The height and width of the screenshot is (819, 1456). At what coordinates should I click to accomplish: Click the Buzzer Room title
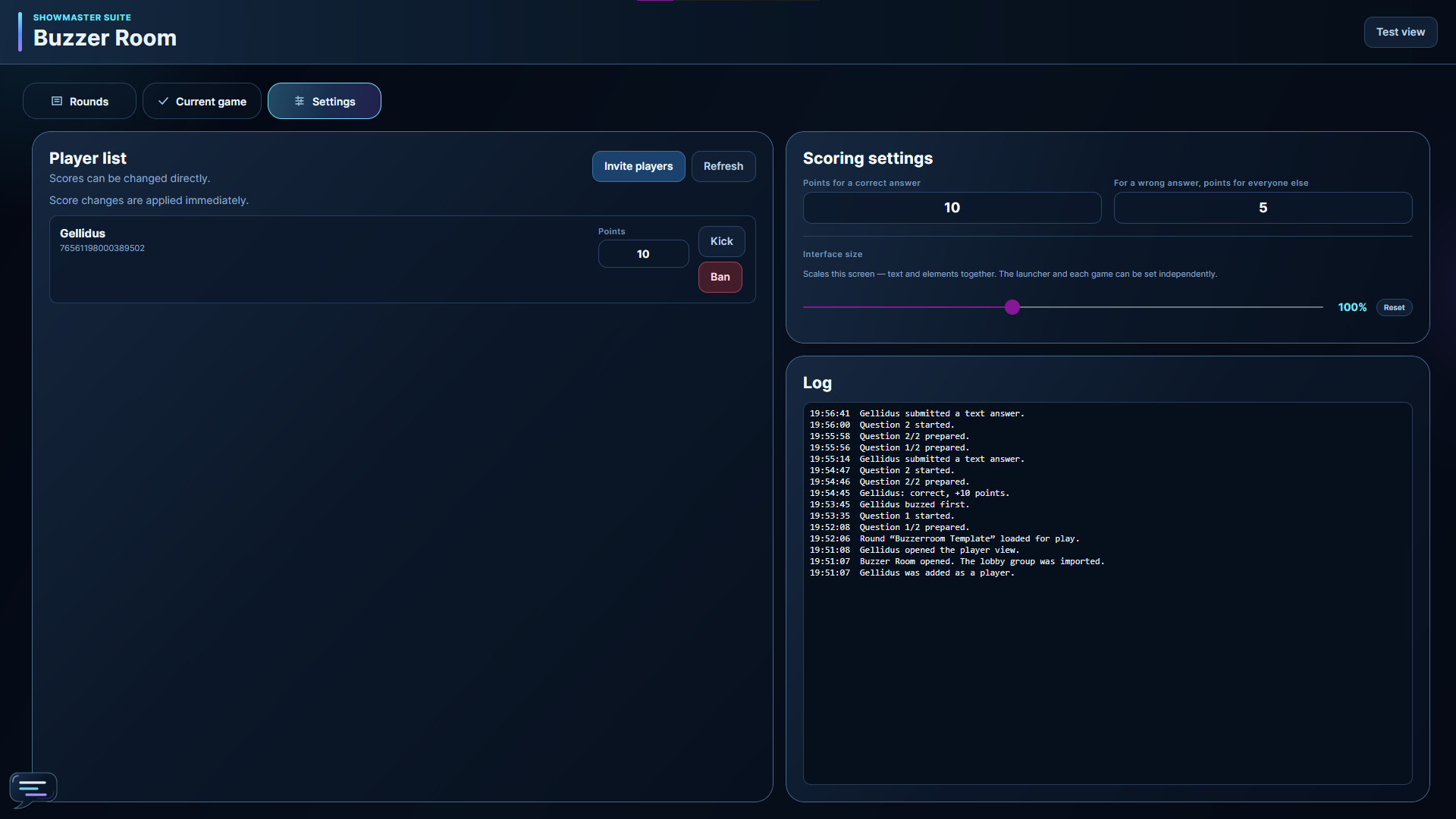pos(105,38)
